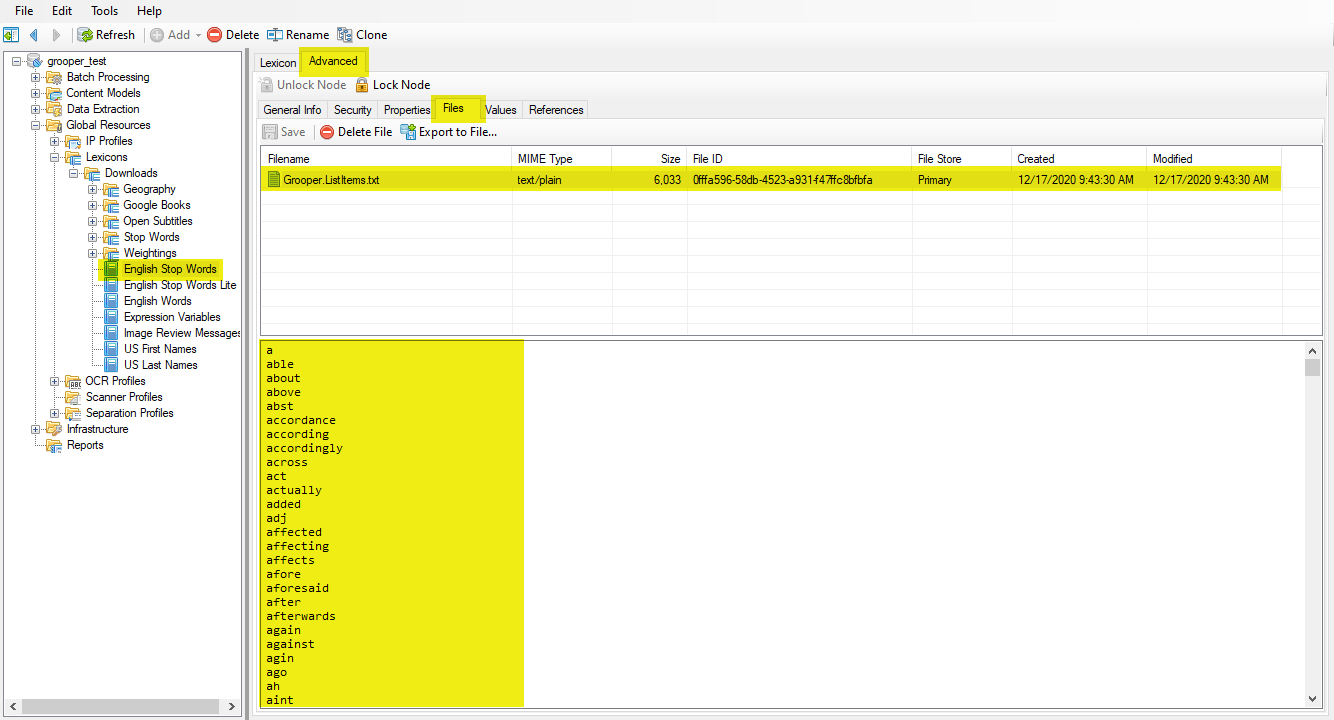
Task: Switch to the Lexicon tab
Action: [x=278, y=63]
